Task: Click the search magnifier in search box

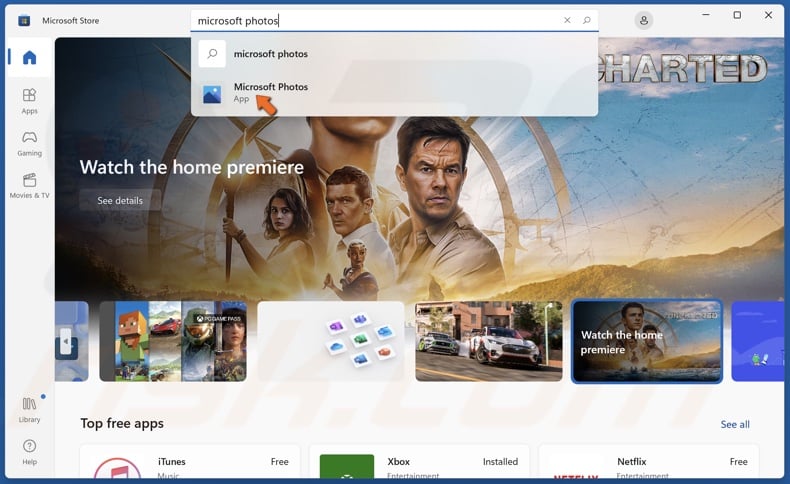Action: click(x=586, y=20)
